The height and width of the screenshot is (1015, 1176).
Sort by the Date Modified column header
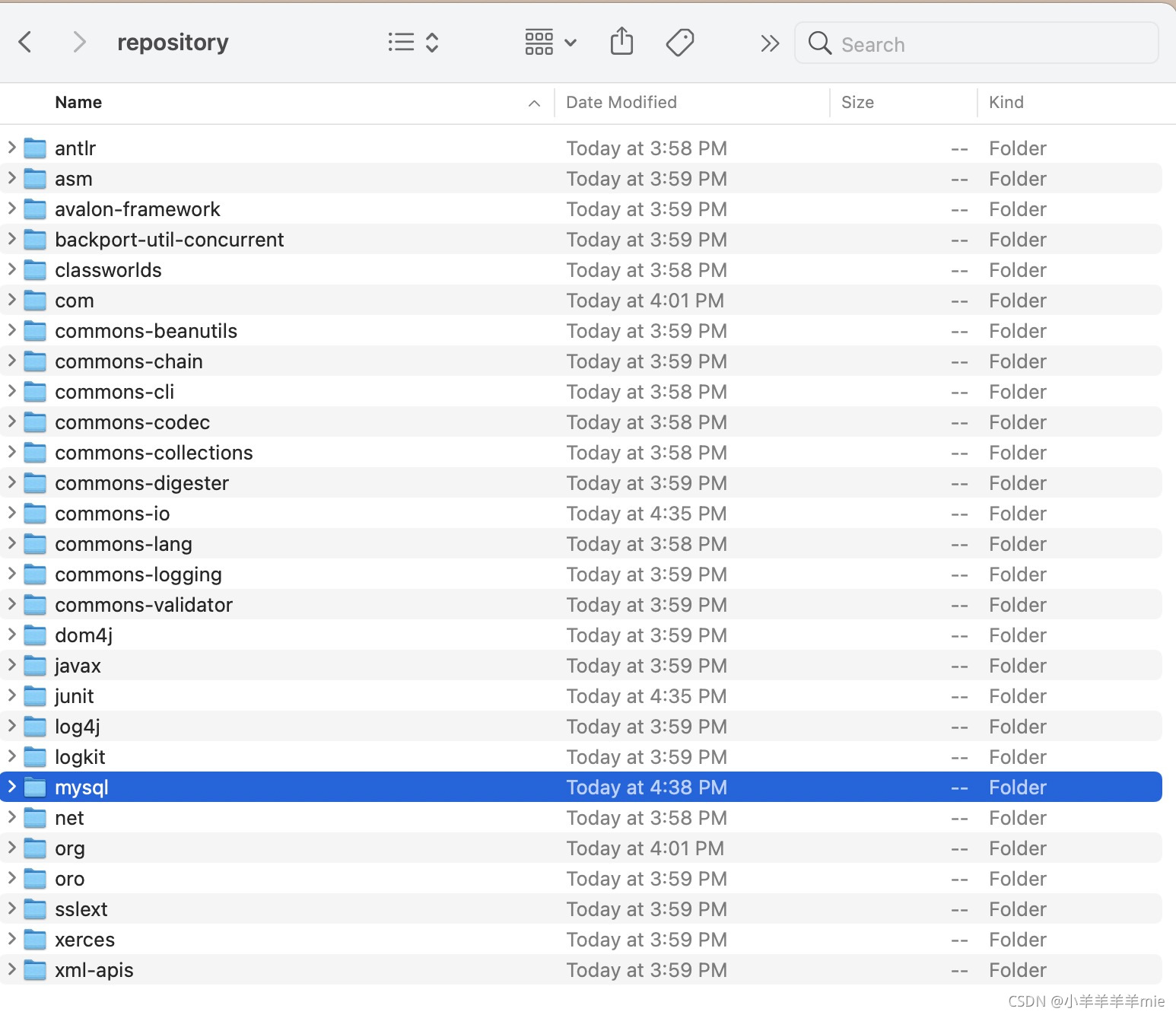tap(621, 102)
